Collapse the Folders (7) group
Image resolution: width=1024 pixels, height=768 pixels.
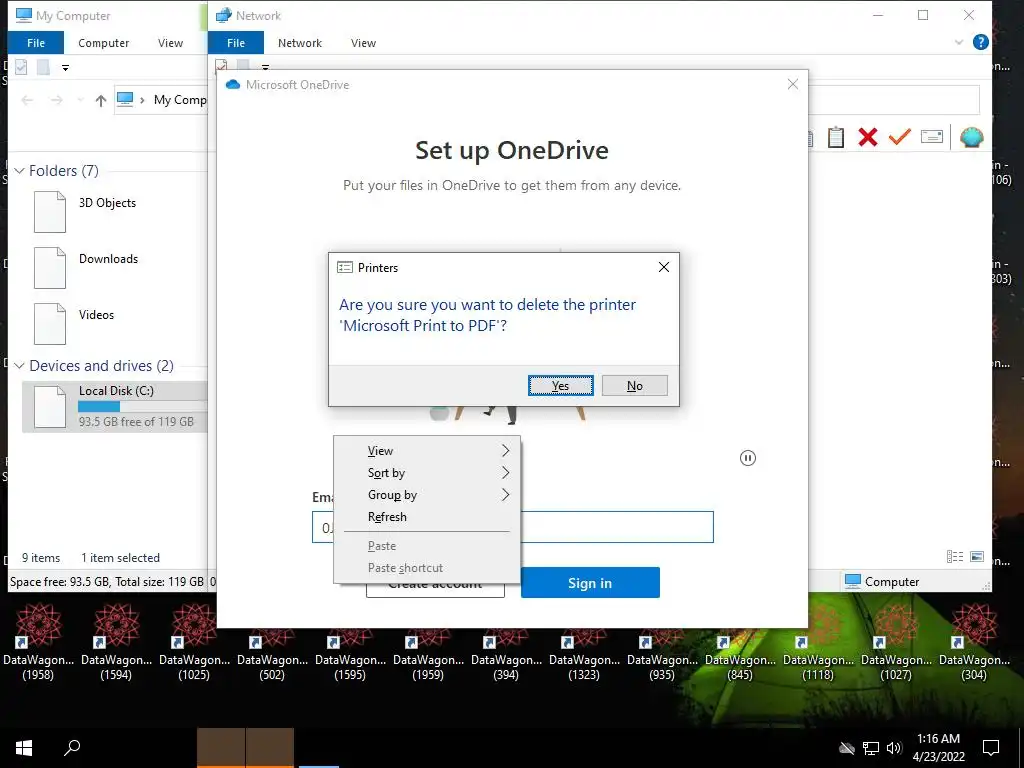click(x=19, y=171)
